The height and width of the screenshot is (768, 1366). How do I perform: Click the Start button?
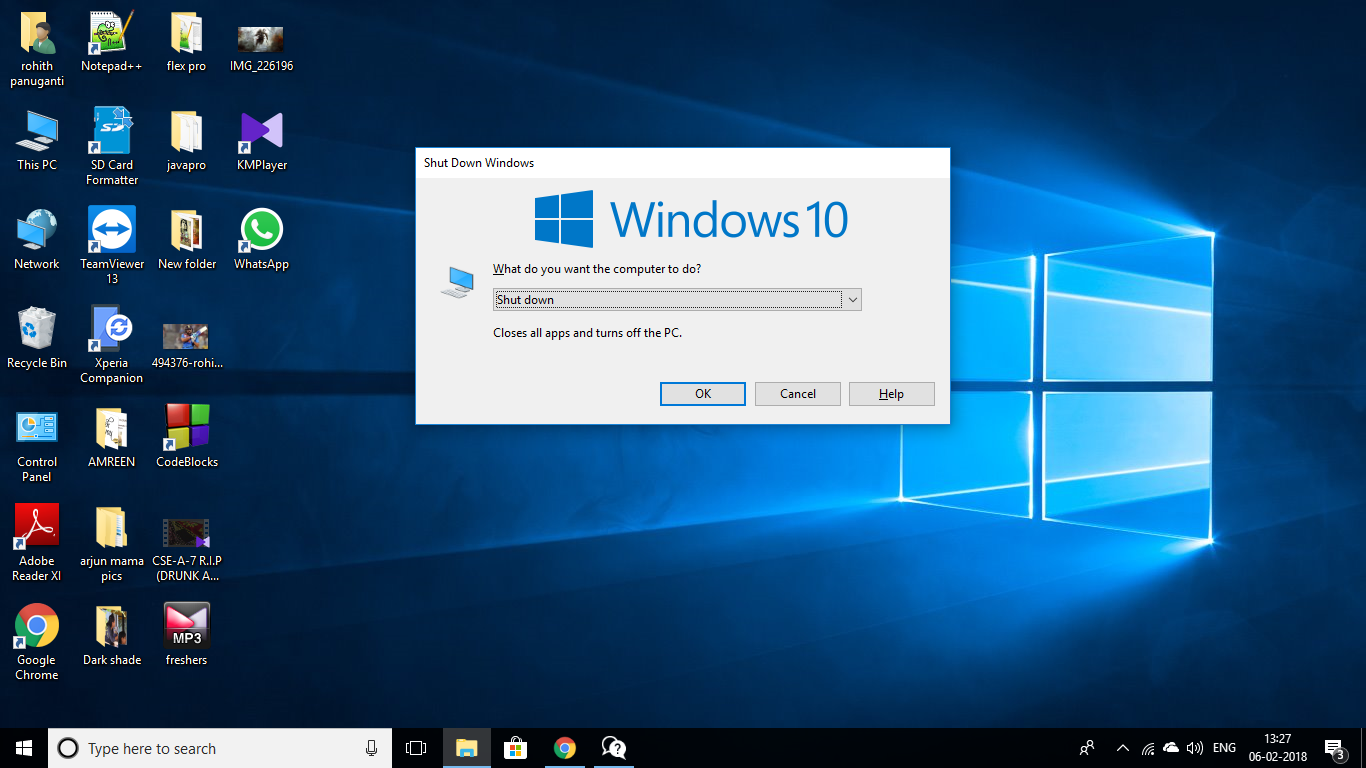20,747
